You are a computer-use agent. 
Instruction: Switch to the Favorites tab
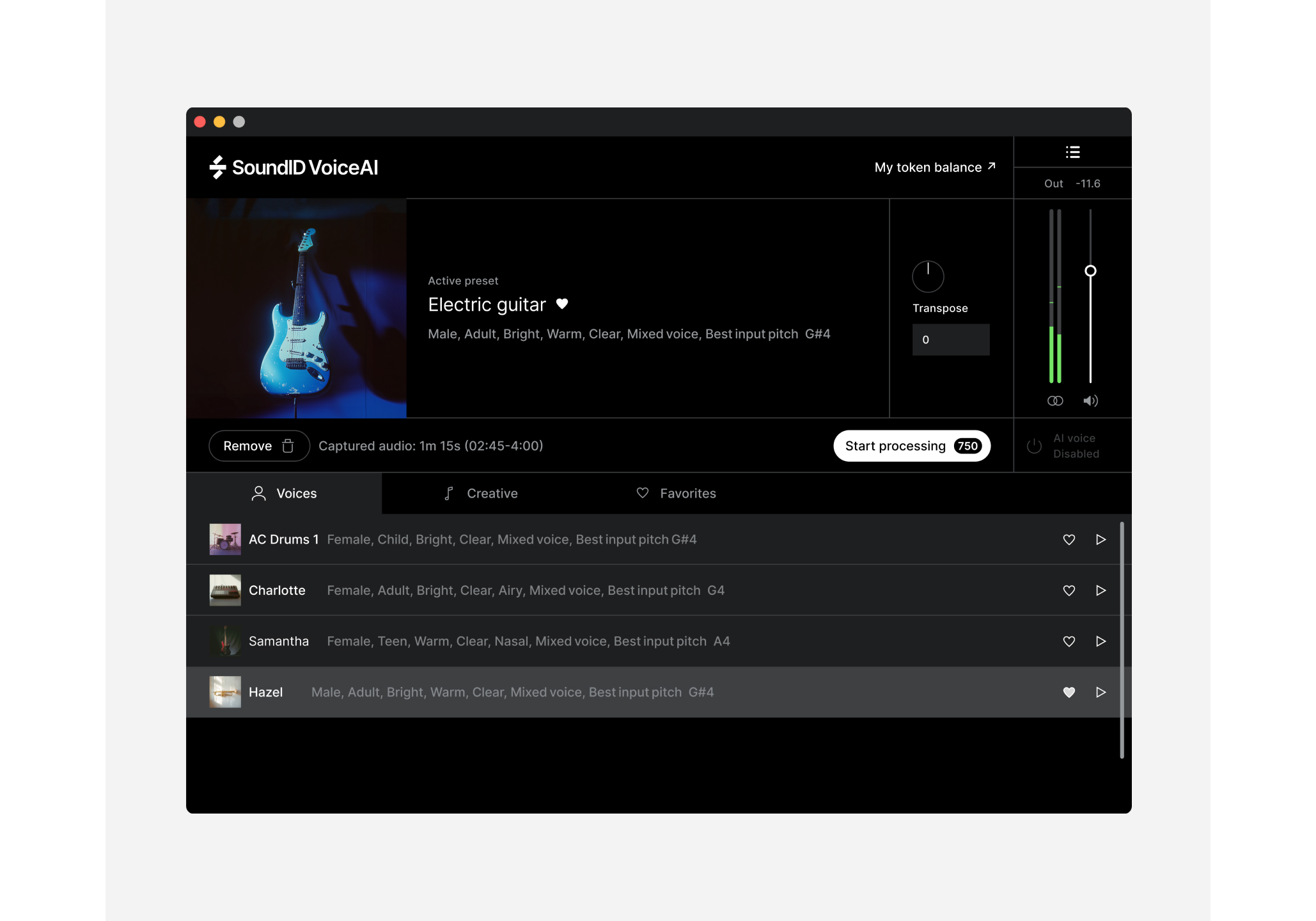676,493
